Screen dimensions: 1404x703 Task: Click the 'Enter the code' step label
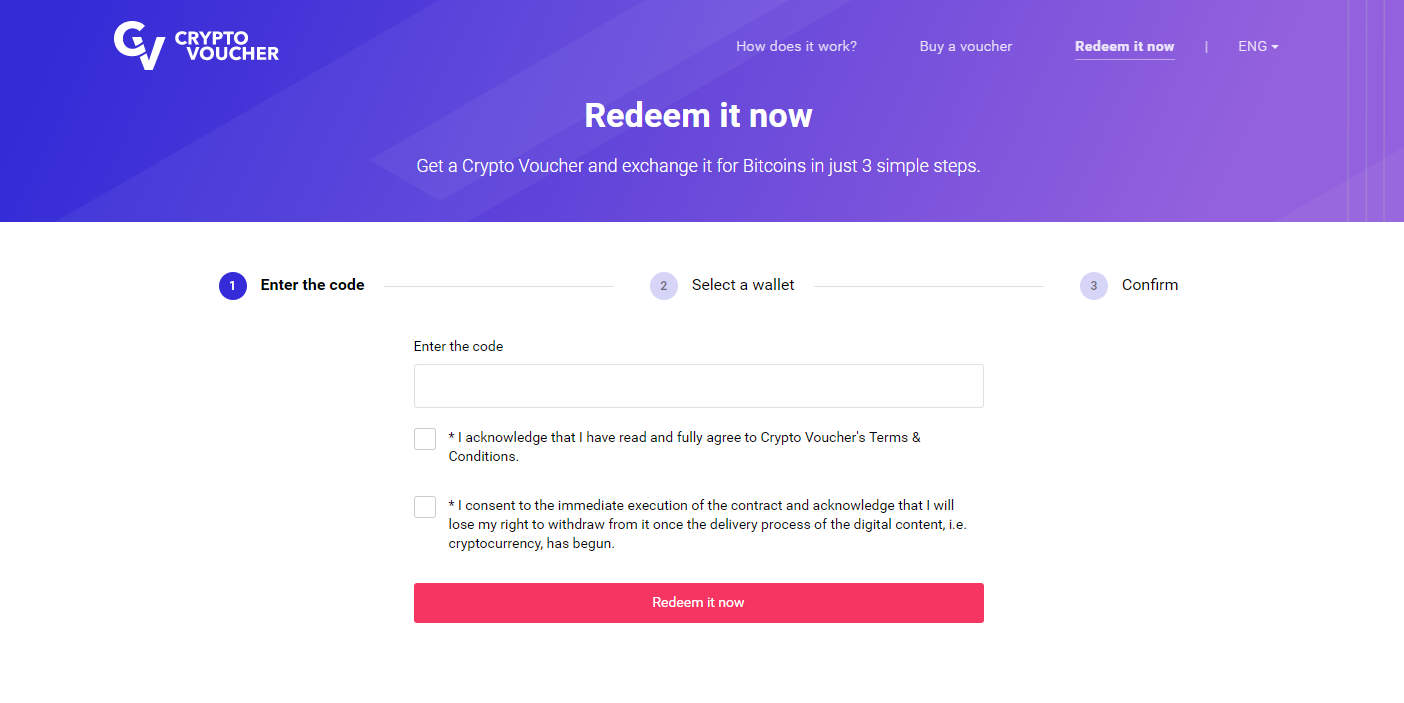click(x=312, y=284)
